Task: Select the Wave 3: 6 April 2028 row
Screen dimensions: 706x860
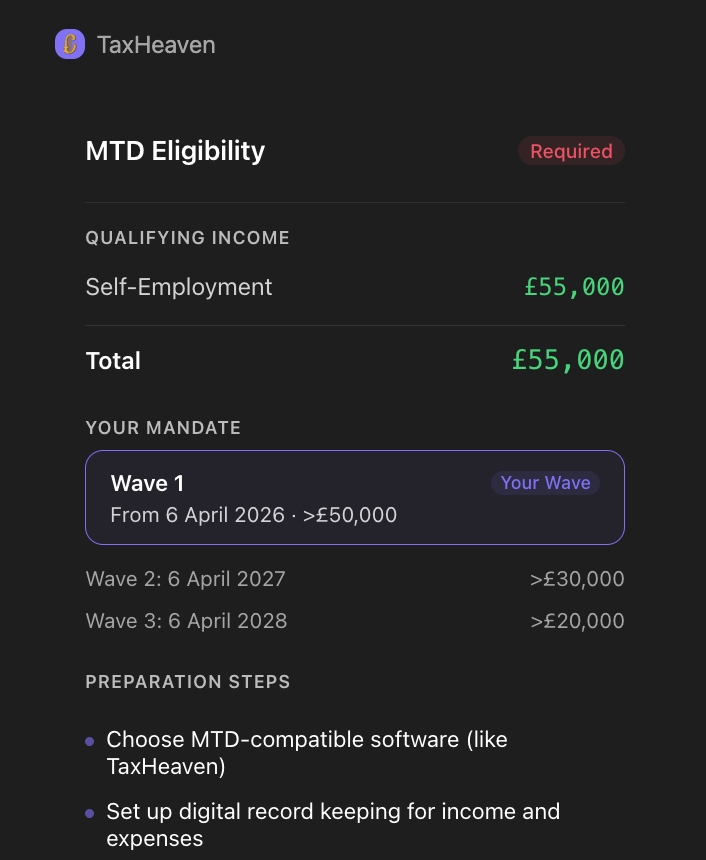Action: click(186, 621)
